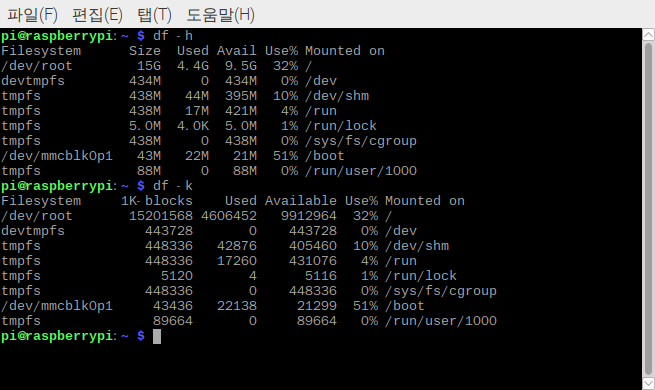
Task: Click '/run/lock' in df -h output
Action: [x=341, y=126]
